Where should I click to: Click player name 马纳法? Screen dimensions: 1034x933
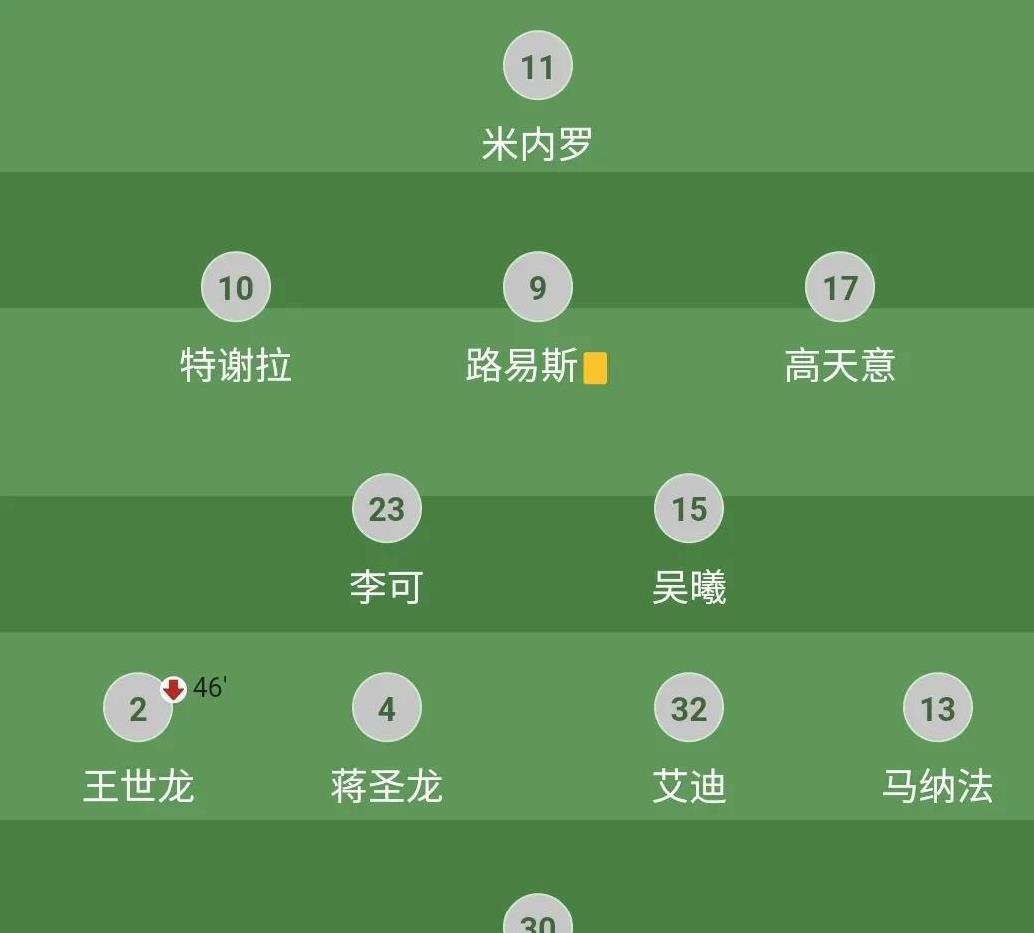click(x=937, y=786)
